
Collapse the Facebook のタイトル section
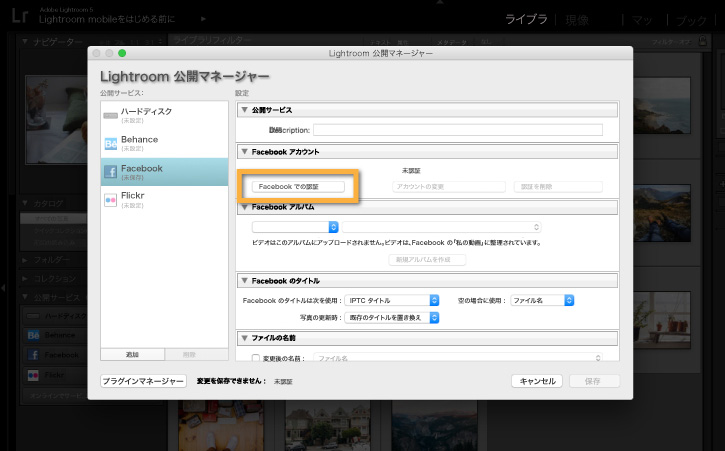coord(245,281)
